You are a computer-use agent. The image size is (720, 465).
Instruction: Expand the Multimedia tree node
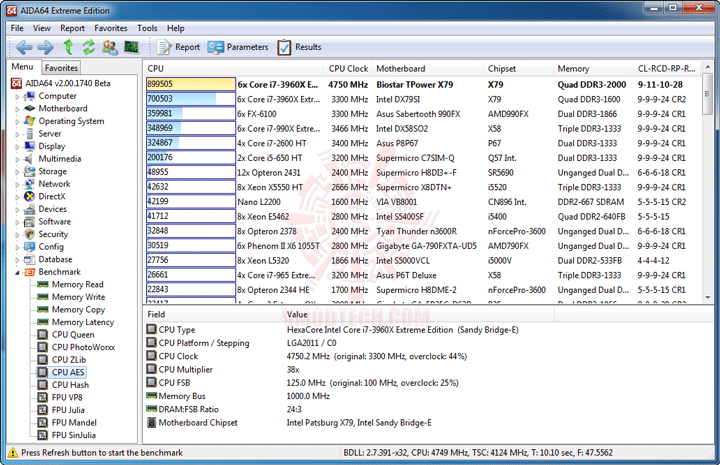coord(17,159)
